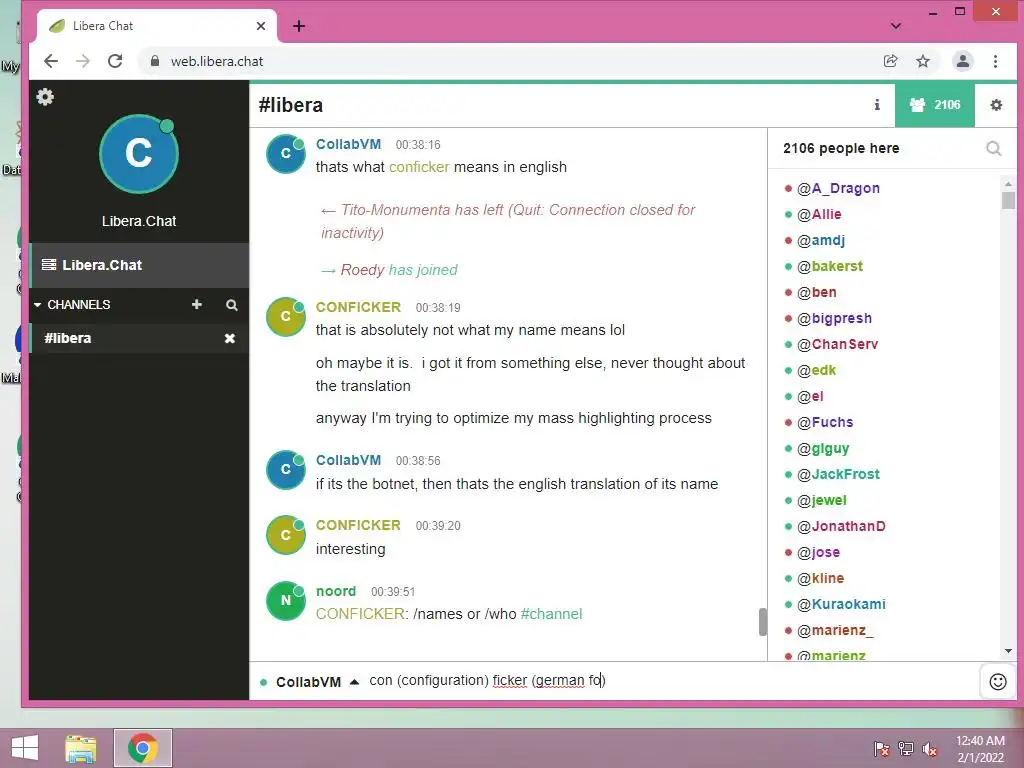Go back with browser back arrow
This screenshot has width=1024, height=768.
[x=51, y=61]
